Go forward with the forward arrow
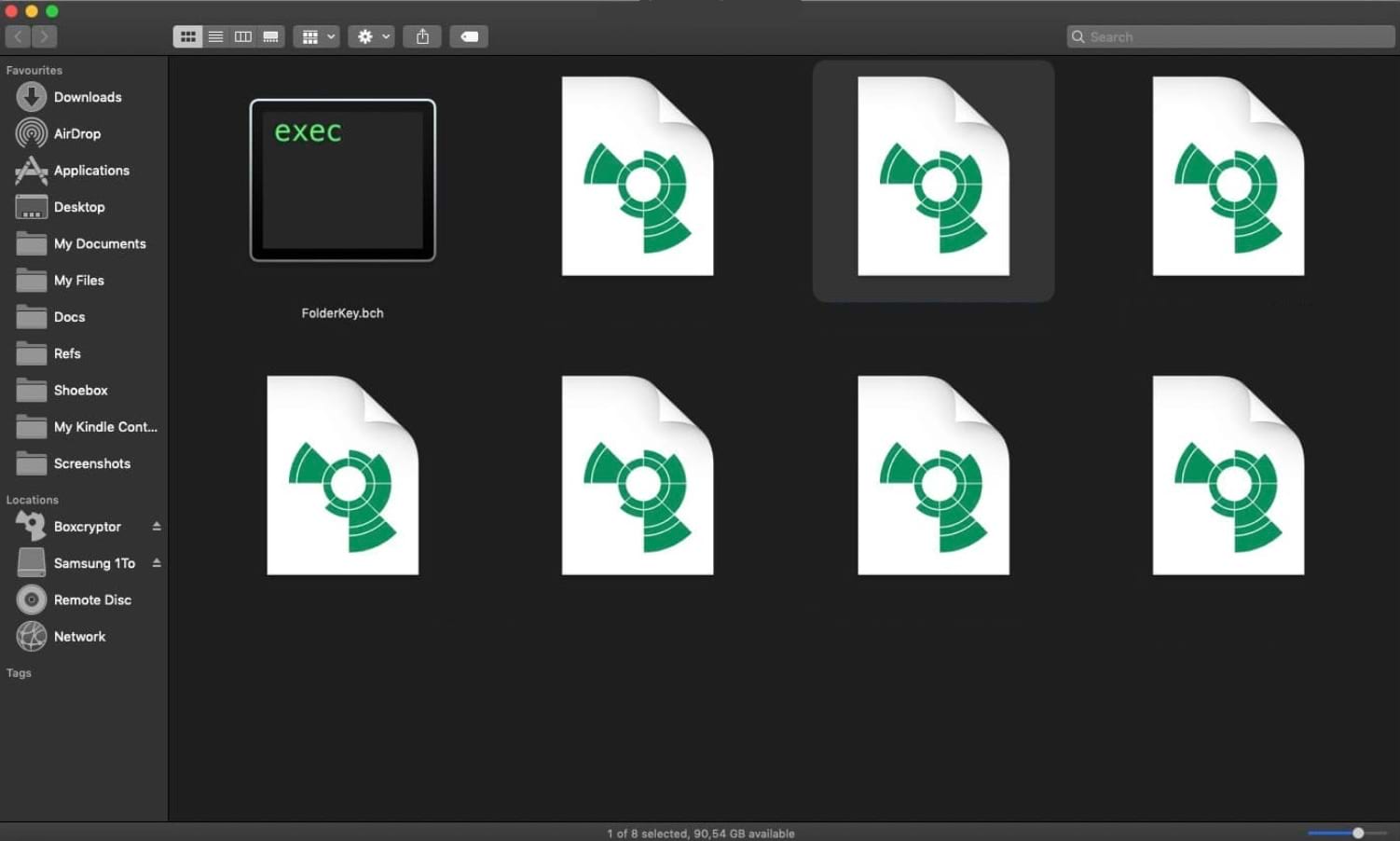1400x841 pixels. tap(44, 36)
